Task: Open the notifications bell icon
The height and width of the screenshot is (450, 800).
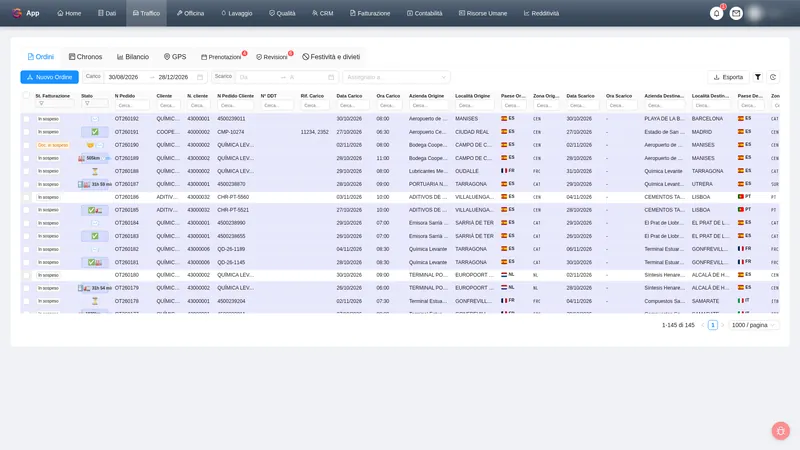Action: pos(716,13)
